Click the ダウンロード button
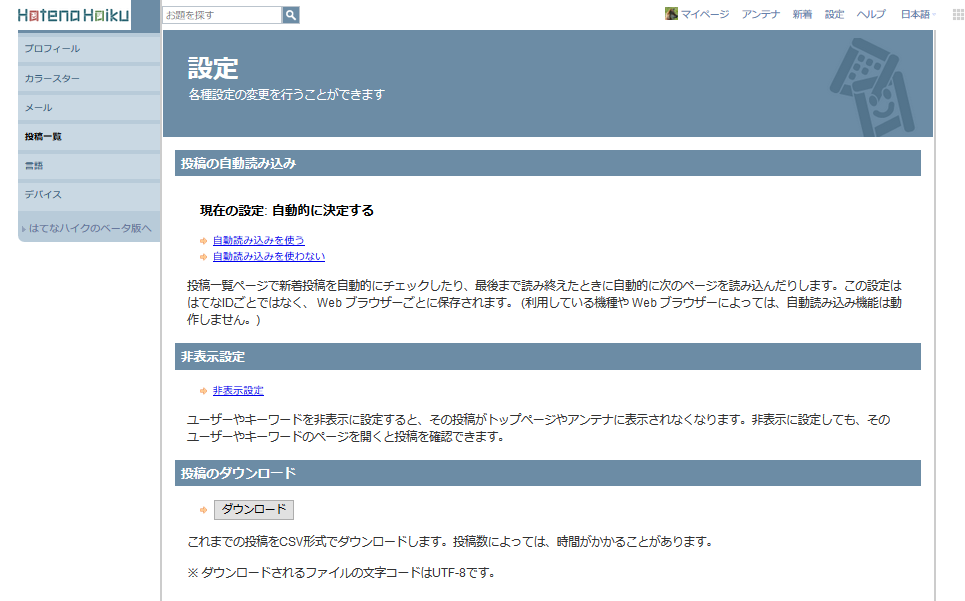 point(254,509)
